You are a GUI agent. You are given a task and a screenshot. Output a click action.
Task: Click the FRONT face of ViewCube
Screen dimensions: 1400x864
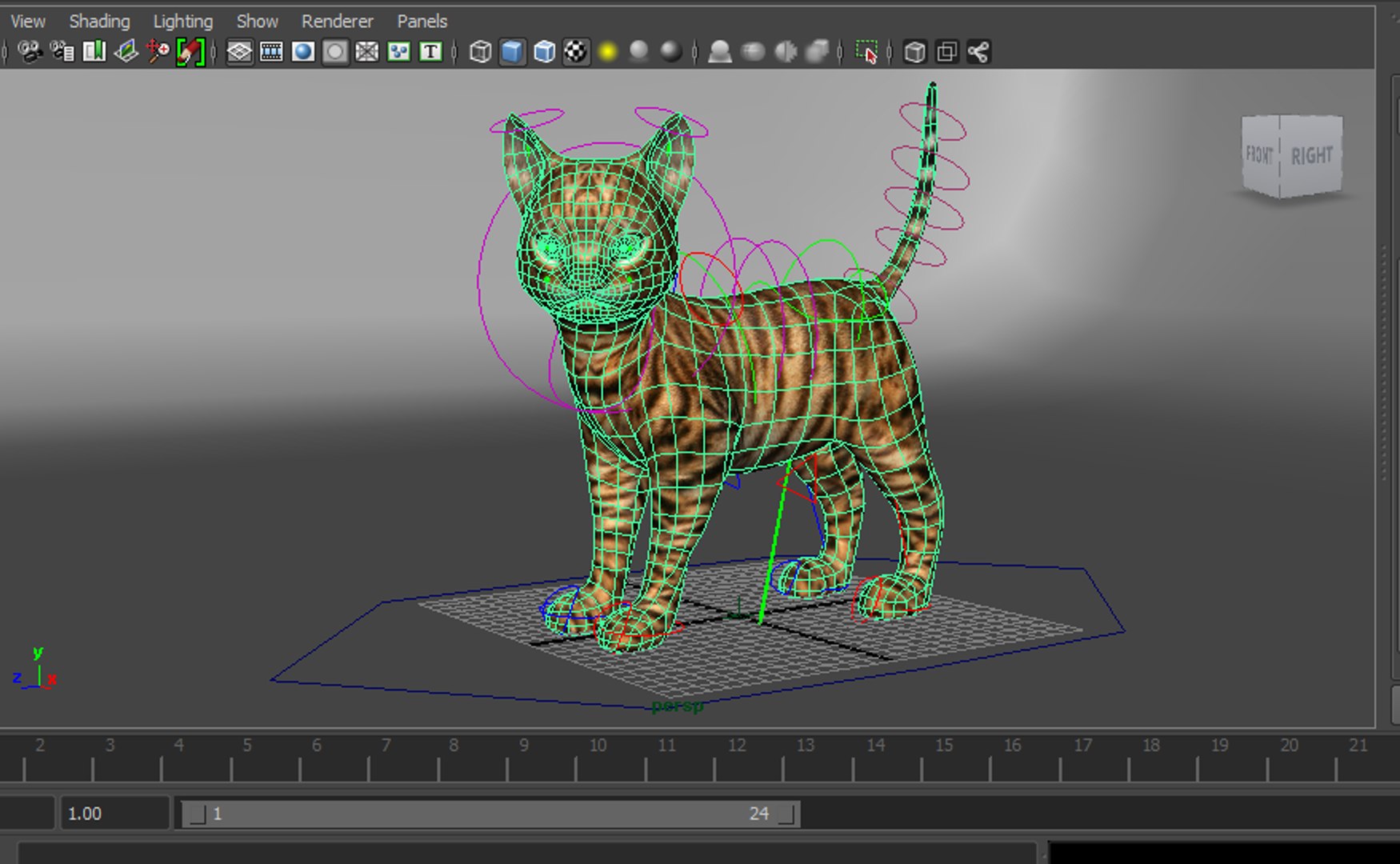coord(1260,154)
